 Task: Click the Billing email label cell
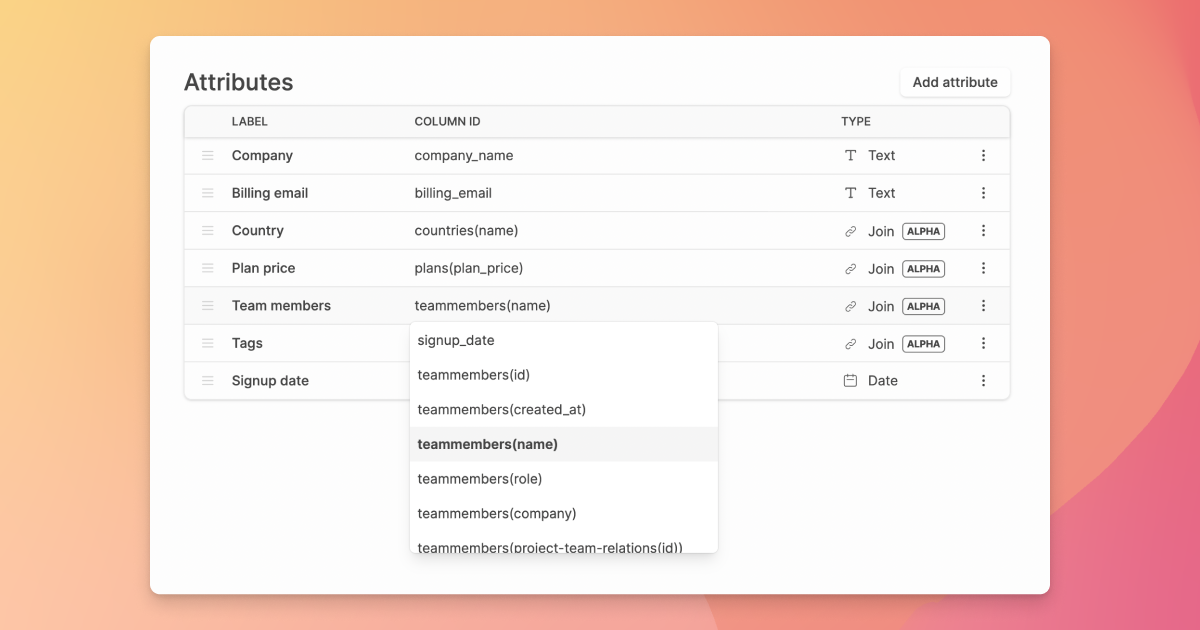click(x=270, y=193)
